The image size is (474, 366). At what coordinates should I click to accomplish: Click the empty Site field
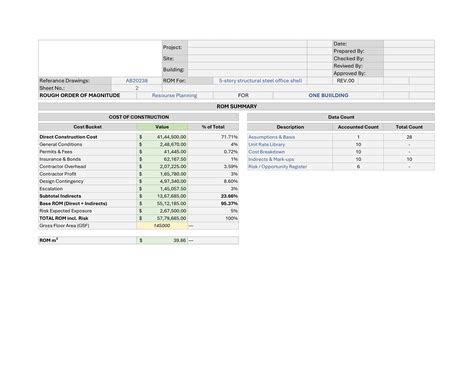point(247,58)
